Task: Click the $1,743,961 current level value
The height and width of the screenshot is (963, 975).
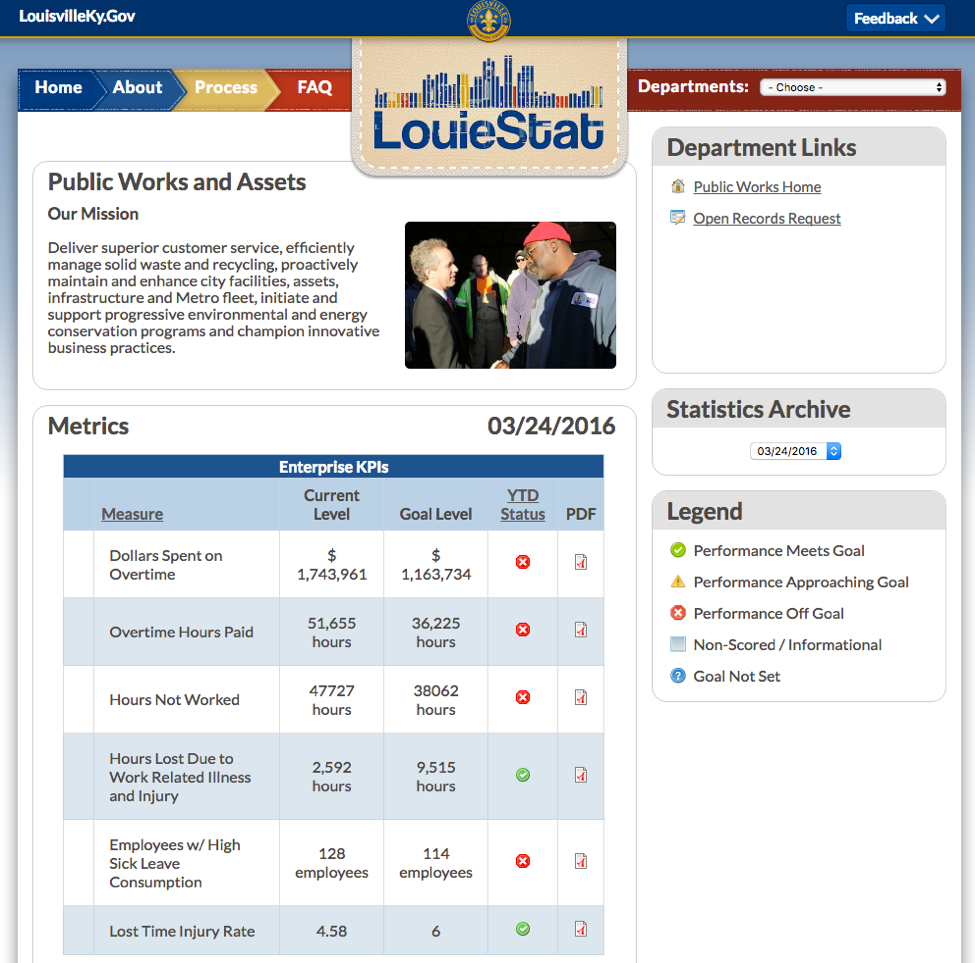Action: pyautogui.click(x=331, y=565)
